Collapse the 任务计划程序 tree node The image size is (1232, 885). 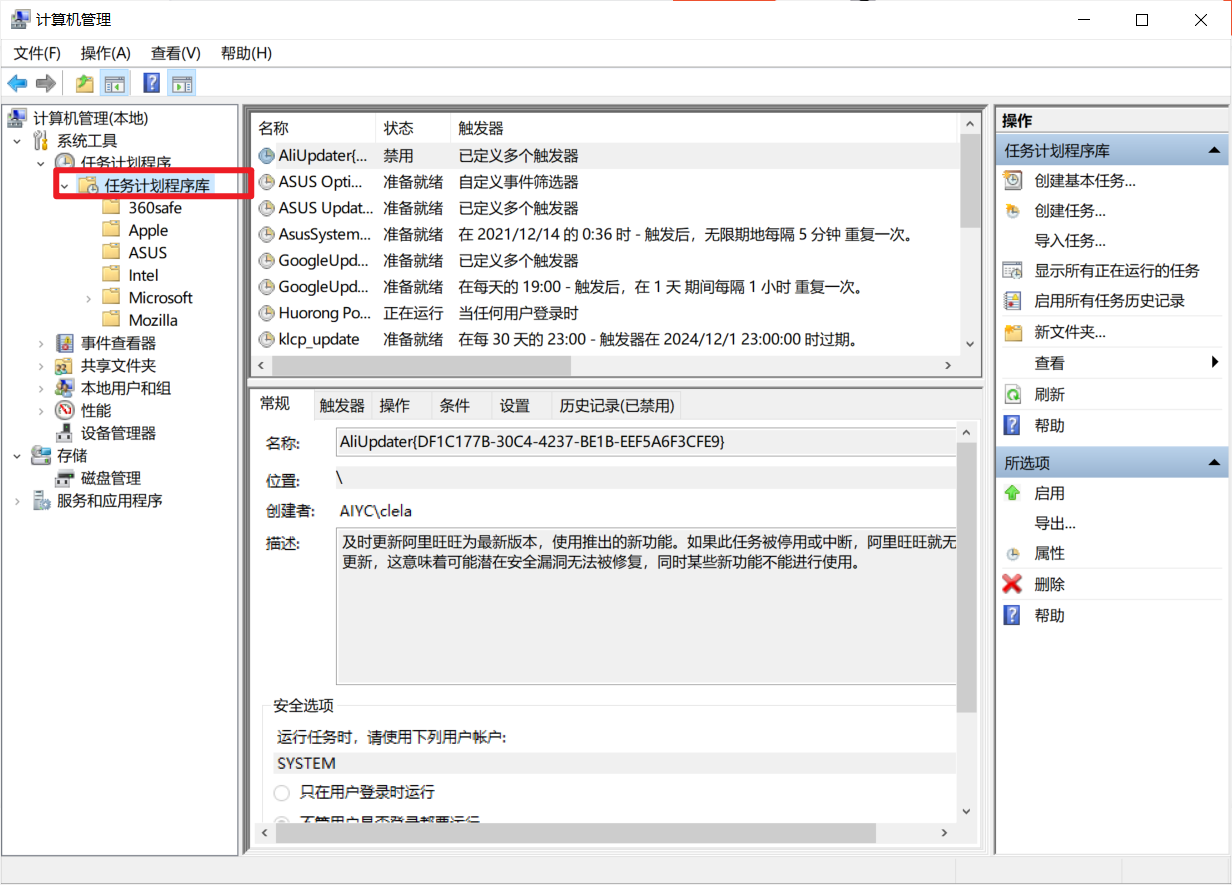(x=41, y=163)
